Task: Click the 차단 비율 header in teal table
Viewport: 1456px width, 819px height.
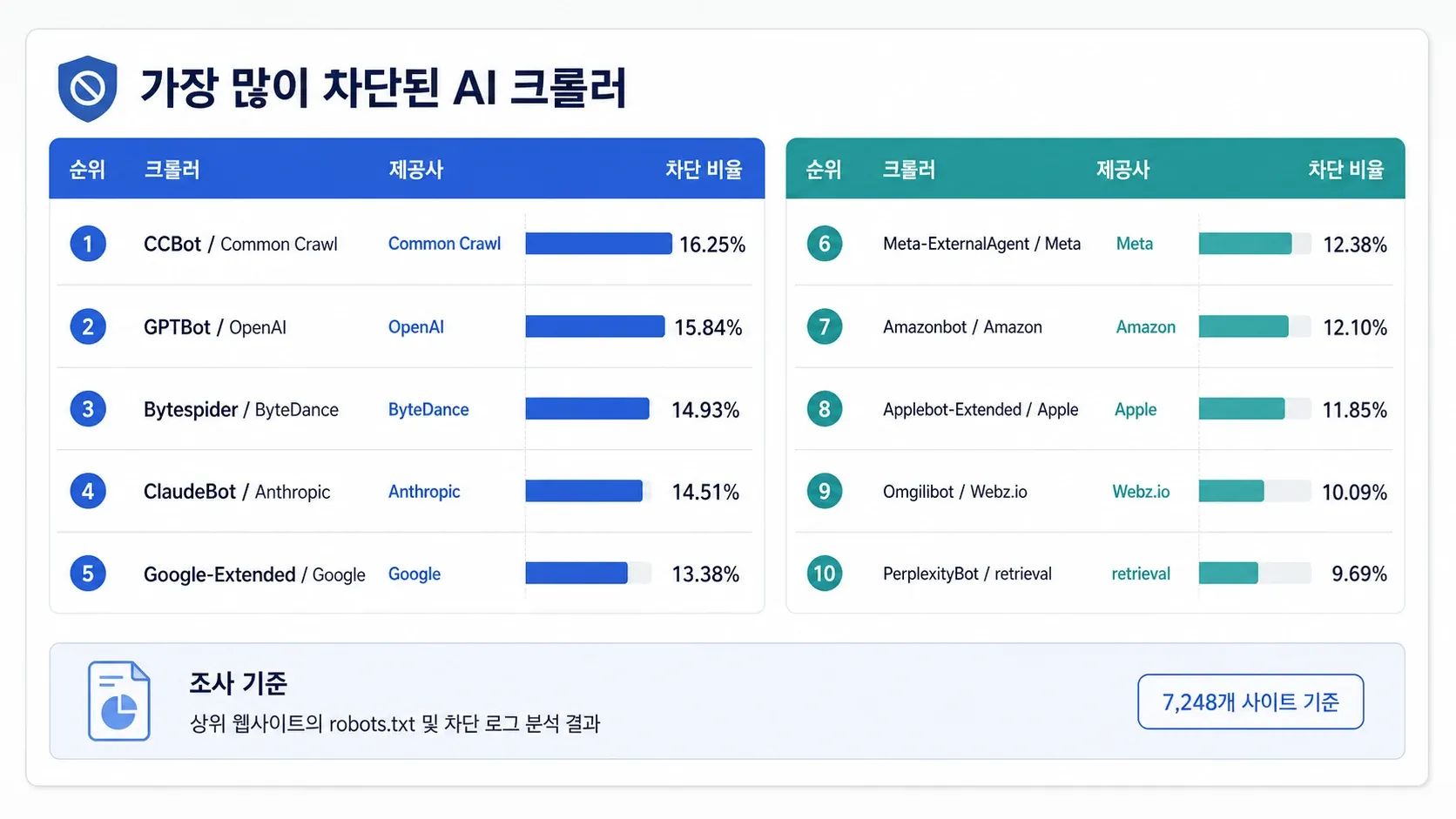Action: (x=1346, y=169)
